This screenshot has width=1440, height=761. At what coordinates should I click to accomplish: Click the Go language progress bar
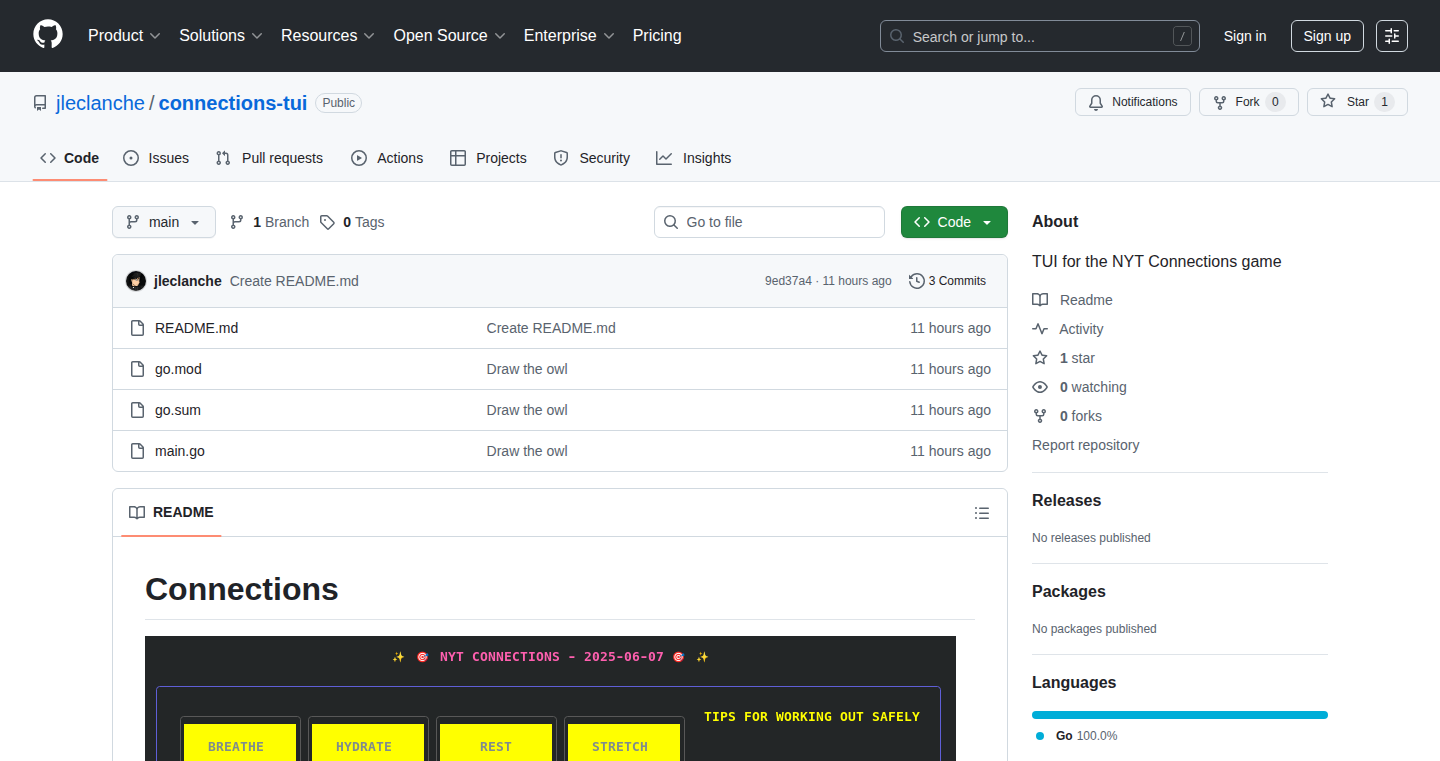1180,715
